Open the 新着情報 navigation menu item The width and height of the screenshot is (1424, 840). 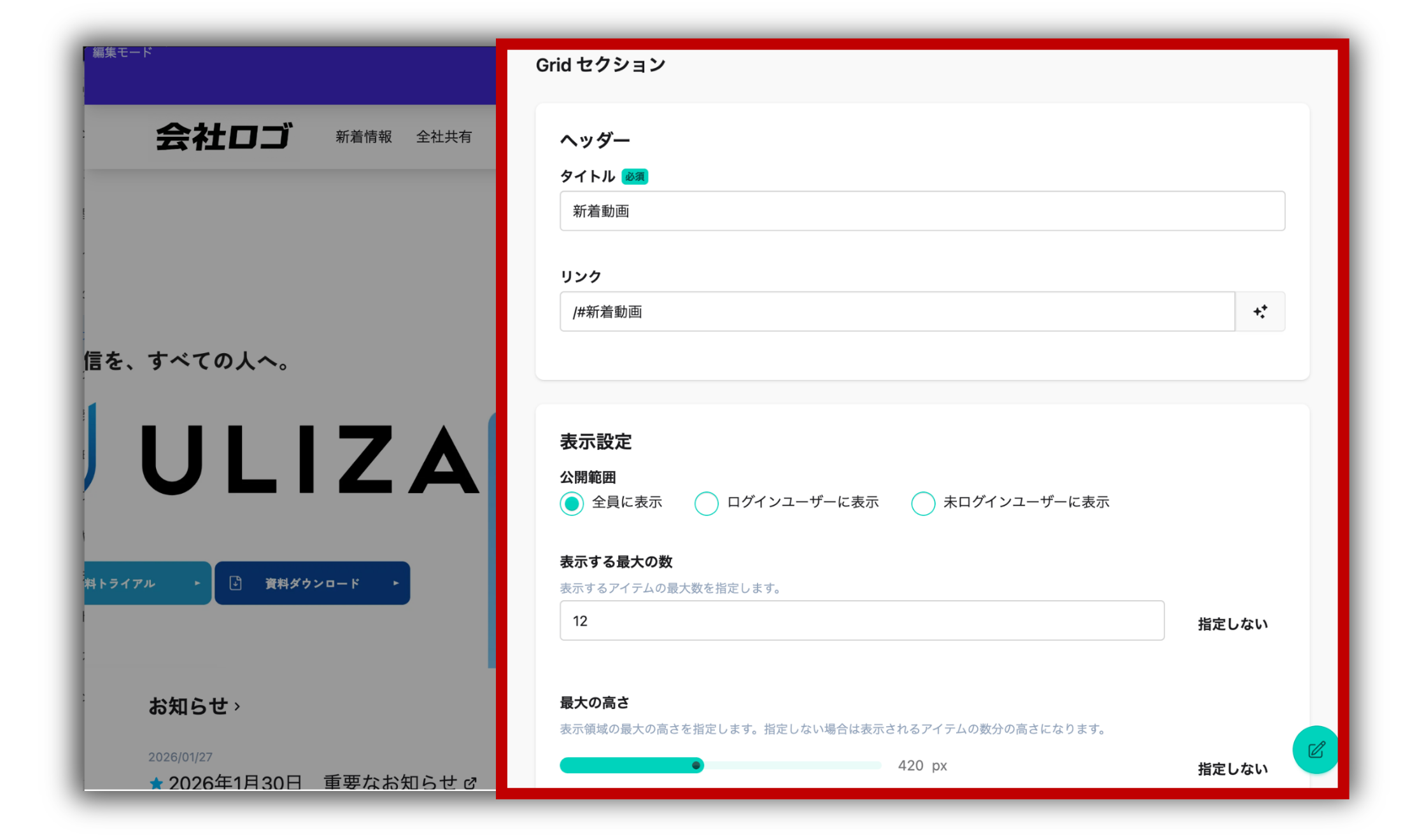point(363,137)
